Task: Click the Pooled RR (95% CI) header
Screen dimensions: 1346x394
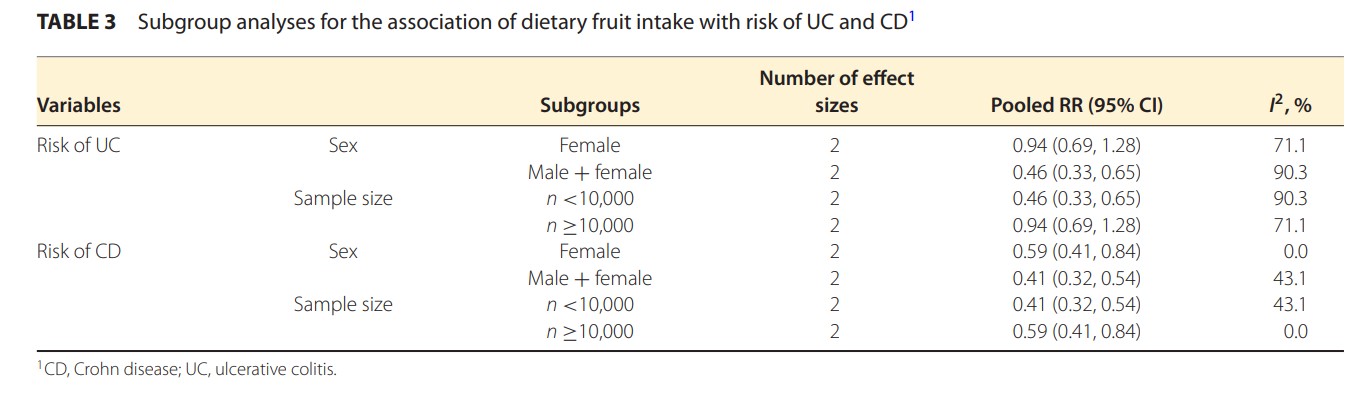Action: pos(1076,105)
